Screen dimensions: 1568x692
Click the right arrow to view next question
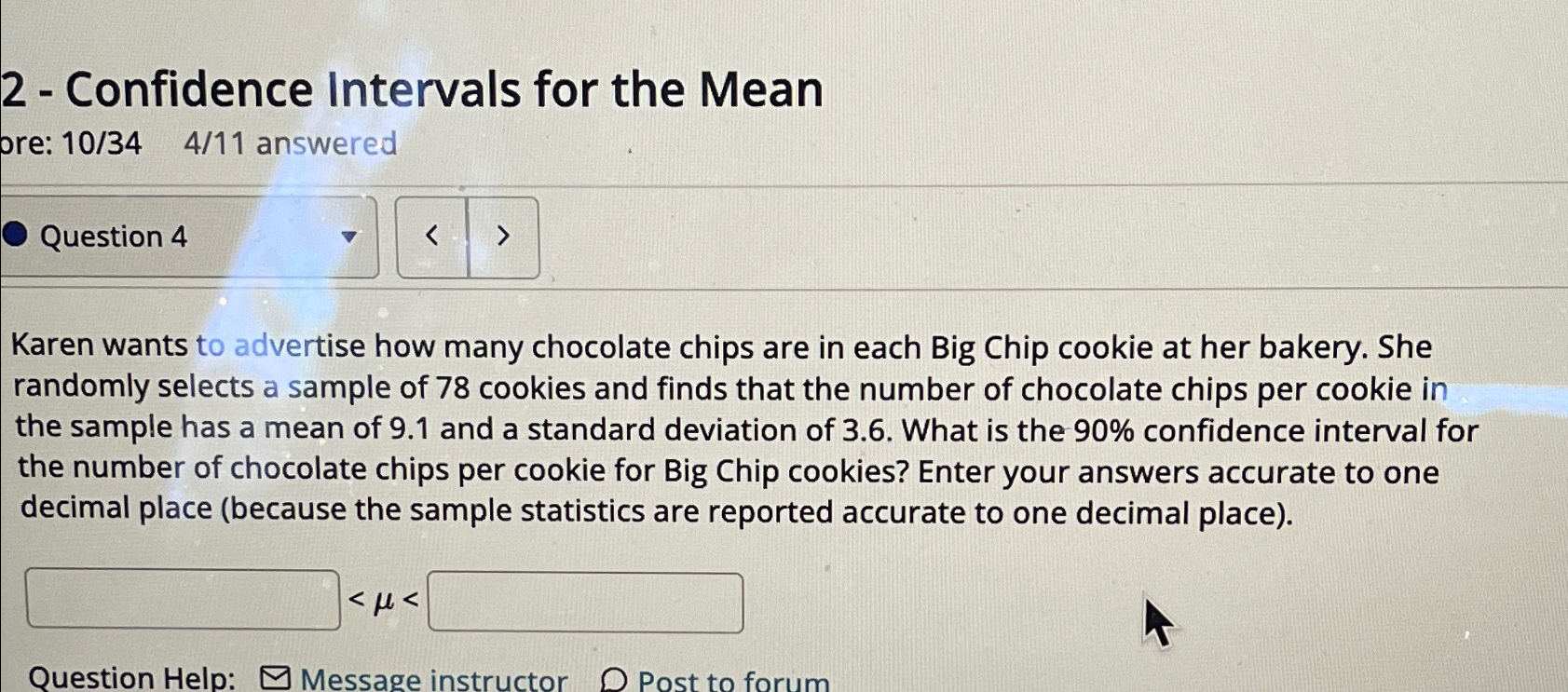click(x=502, y=237)
